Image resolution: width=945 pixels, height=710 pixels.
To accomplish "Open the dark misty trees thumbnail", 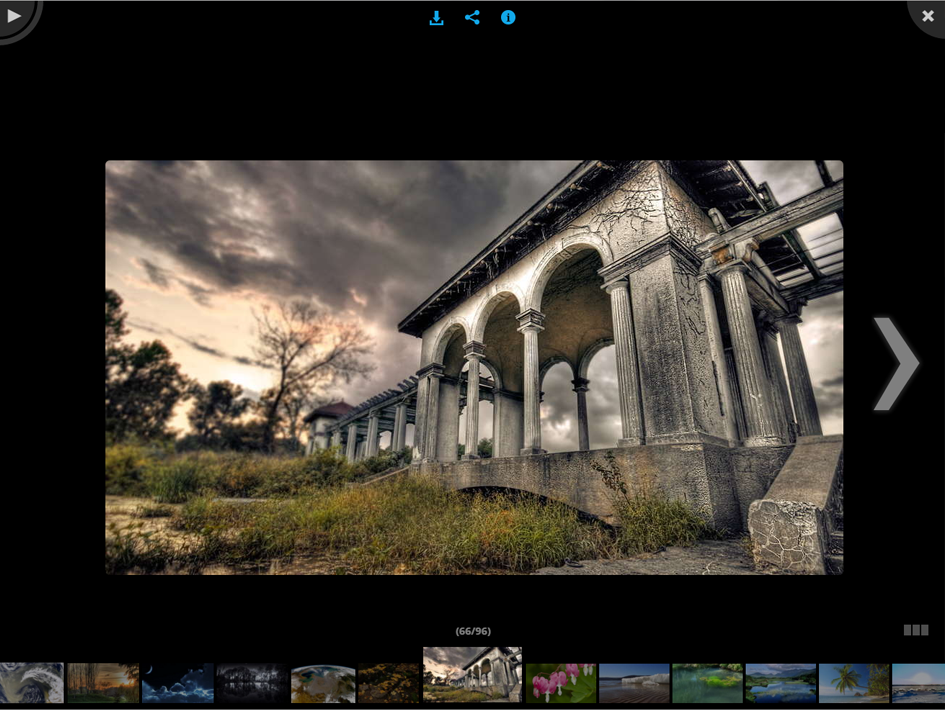I will (x=252, y=683).
